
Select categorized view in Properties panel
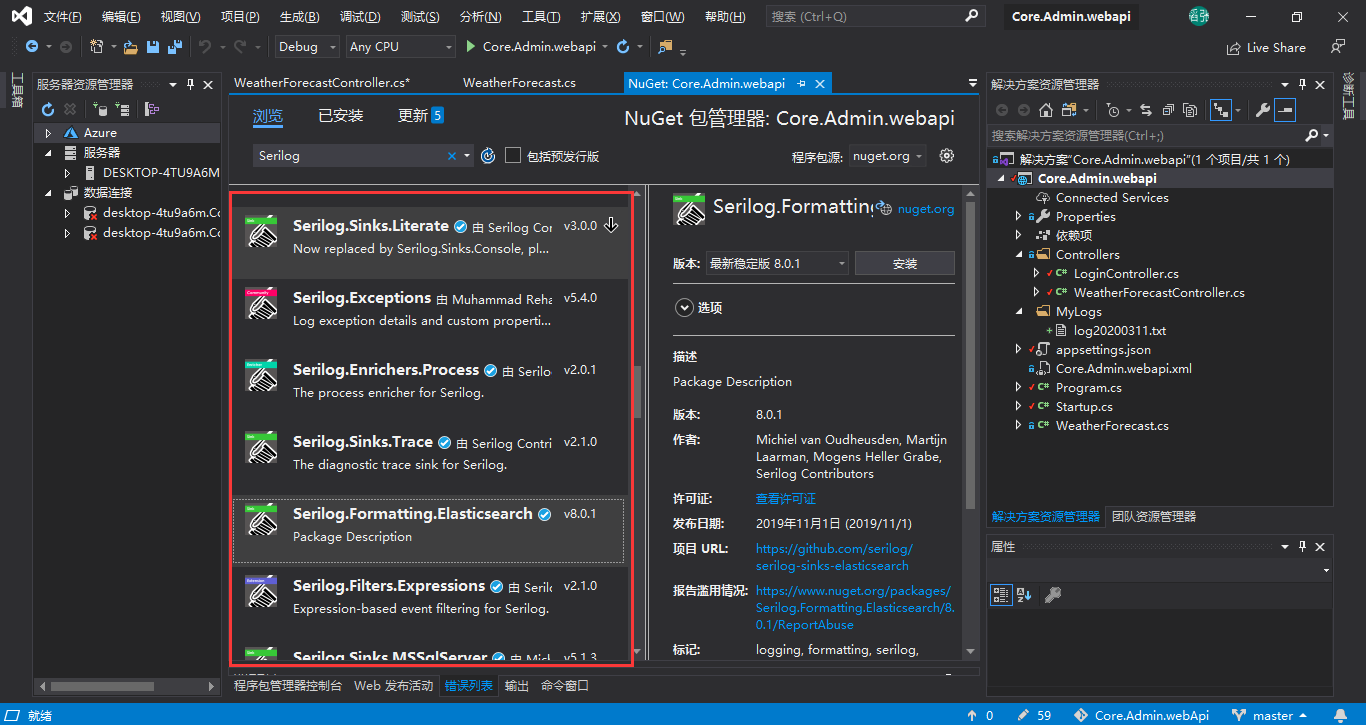1001,595
